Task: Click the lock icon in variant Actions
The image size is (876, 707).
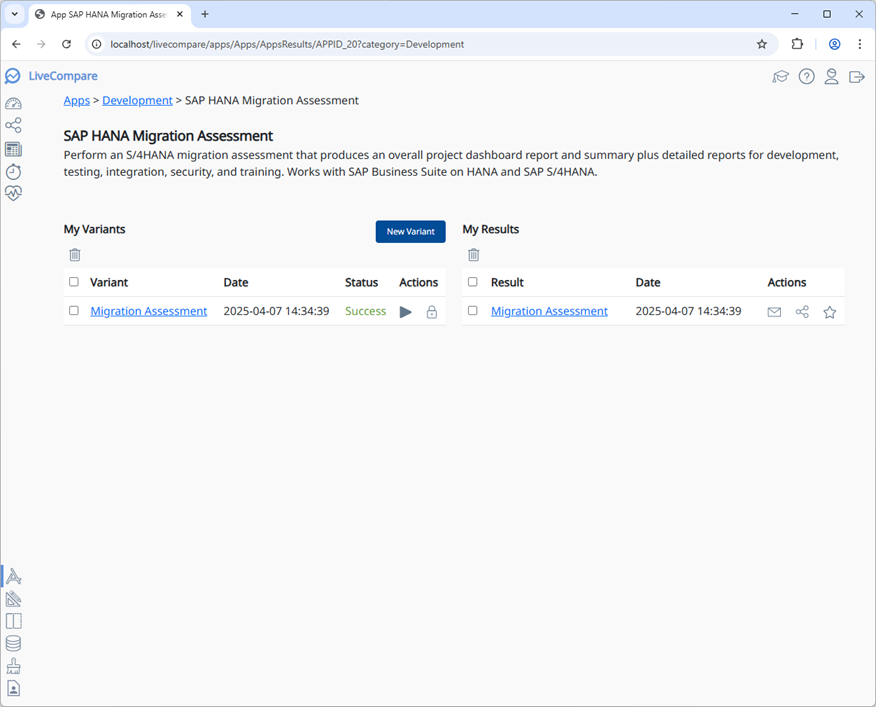Action: click(432, 312)
